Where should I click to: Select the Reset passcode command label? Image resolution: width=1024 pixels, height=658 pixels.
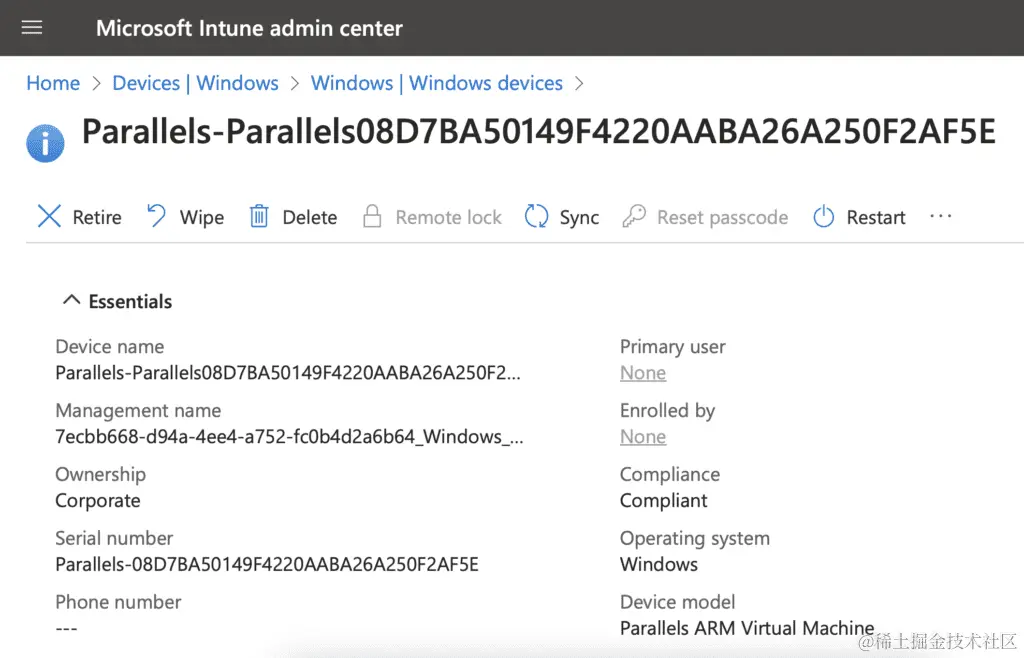click(x=722, y=217)
